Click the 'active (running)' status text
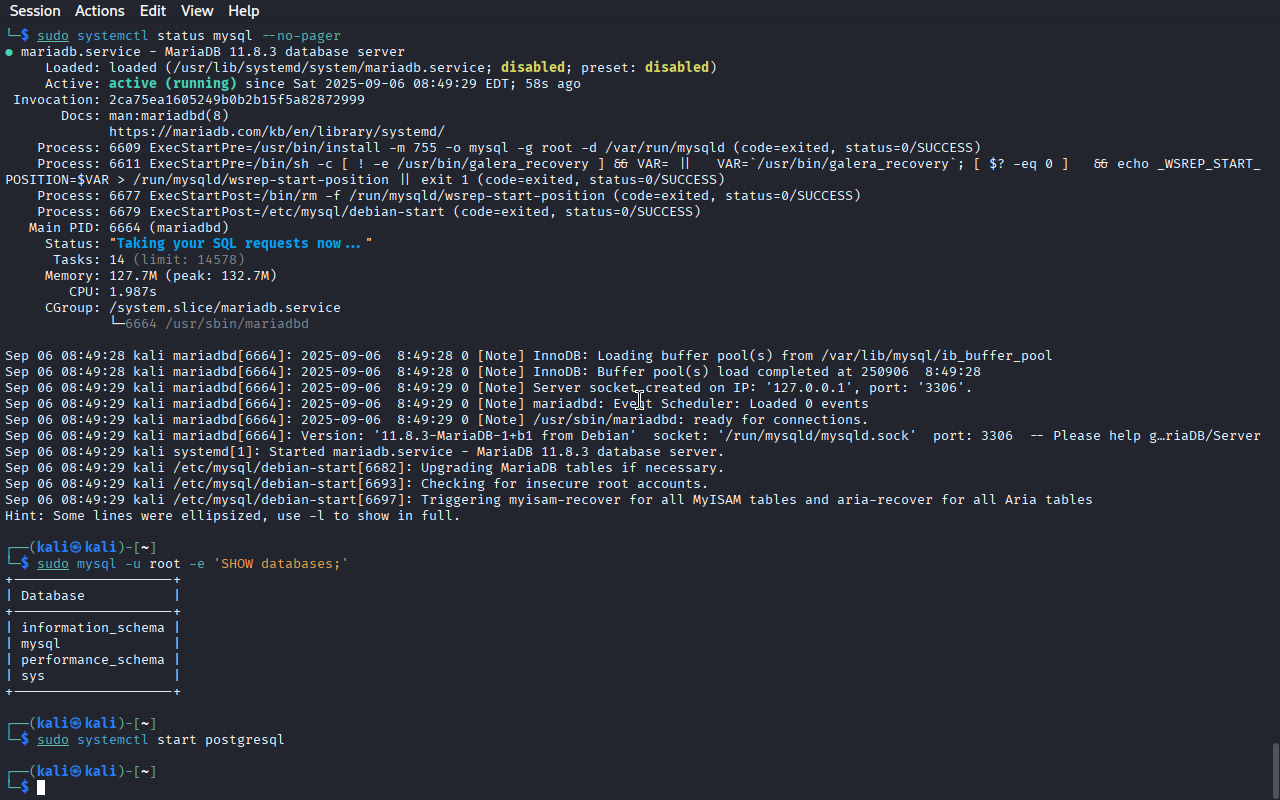 pos(173,84)
